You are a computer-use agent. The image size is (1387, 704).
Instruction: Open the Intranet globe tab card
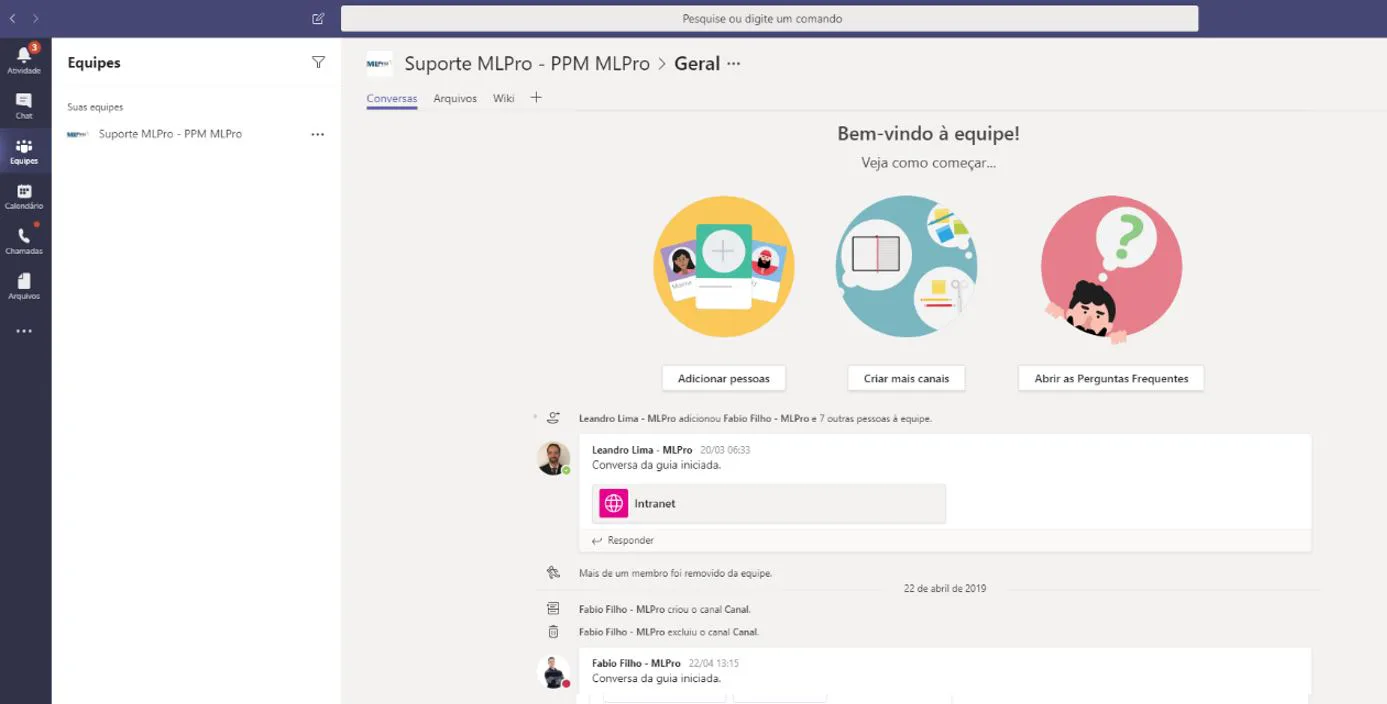click(x=769, y=503)
